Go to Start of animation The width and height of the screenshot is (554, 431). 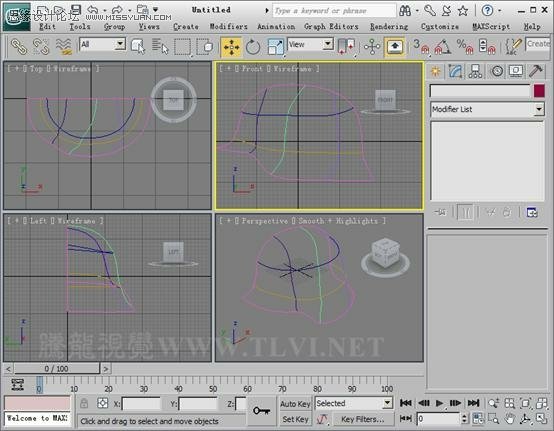click(406, 403)
